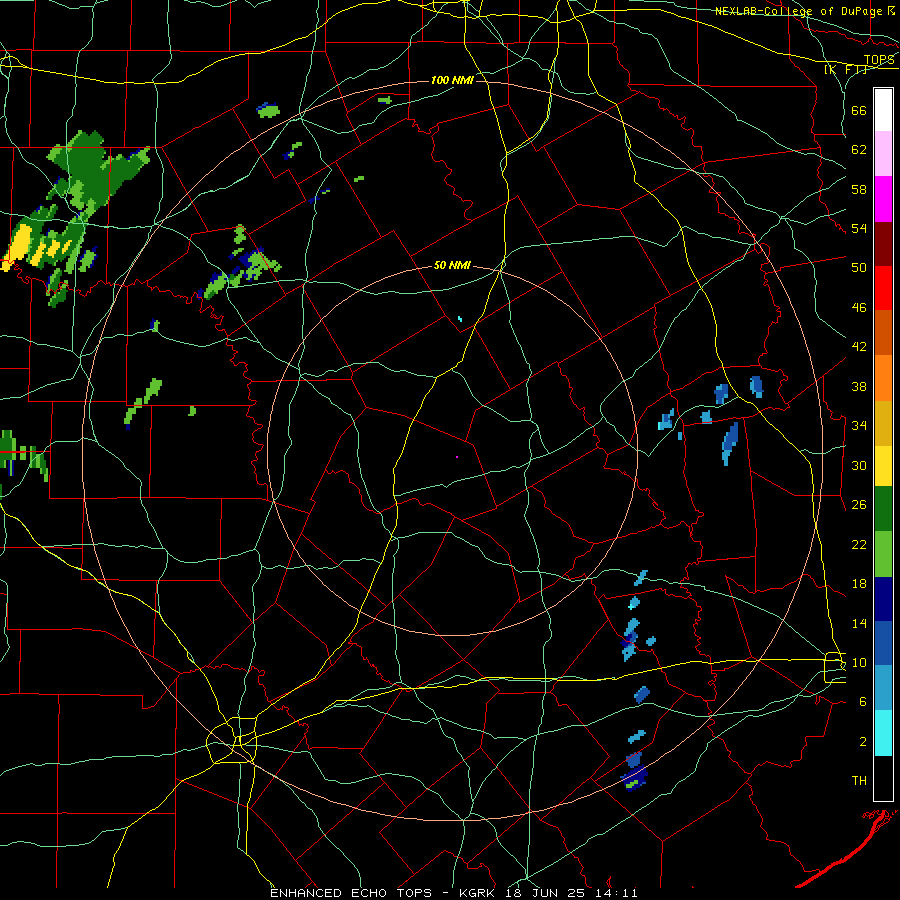Image resolution: width=900 pixels, height=900 pixels.
Task: Click the 22 legend value
Action: pos(859,544)
